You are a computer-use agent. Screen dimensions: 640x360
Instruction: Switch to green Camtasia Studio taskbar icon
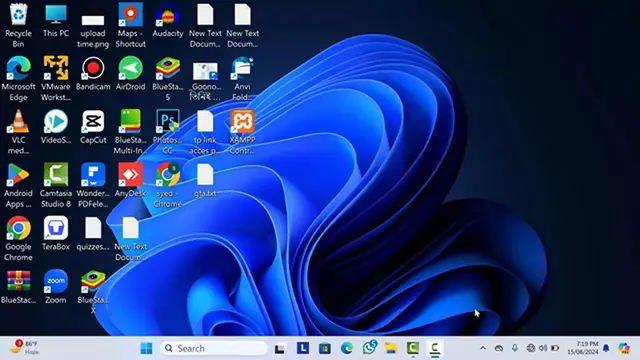pyautogui.click(x=413, y=348)
